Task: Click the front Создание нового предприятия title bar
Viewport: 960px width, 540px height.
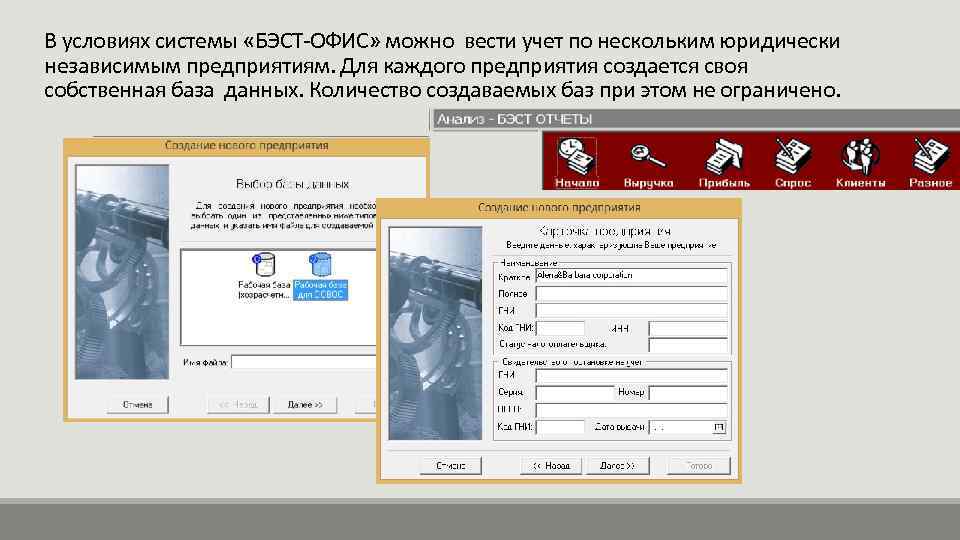Action: (559, 208)
